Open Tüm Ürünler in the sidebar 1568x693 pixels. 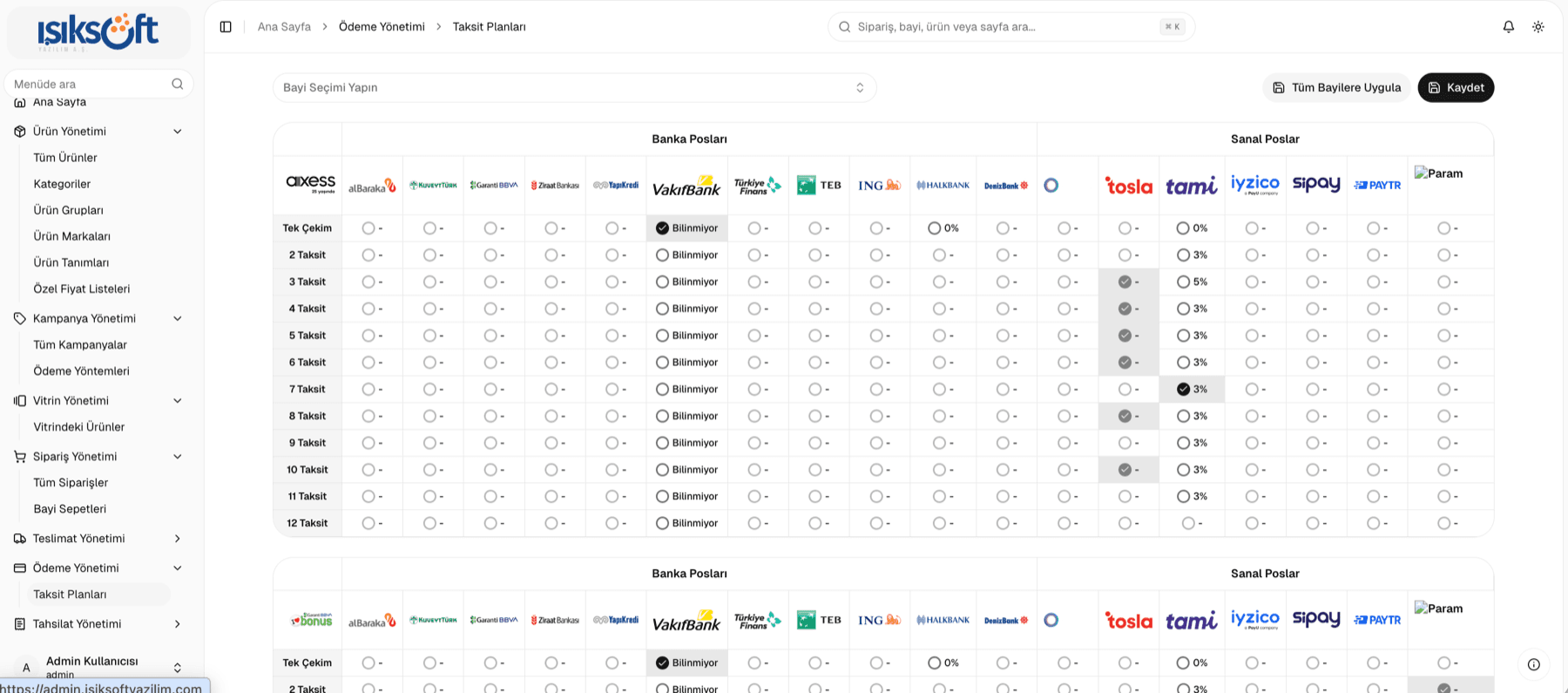(65, 158)
